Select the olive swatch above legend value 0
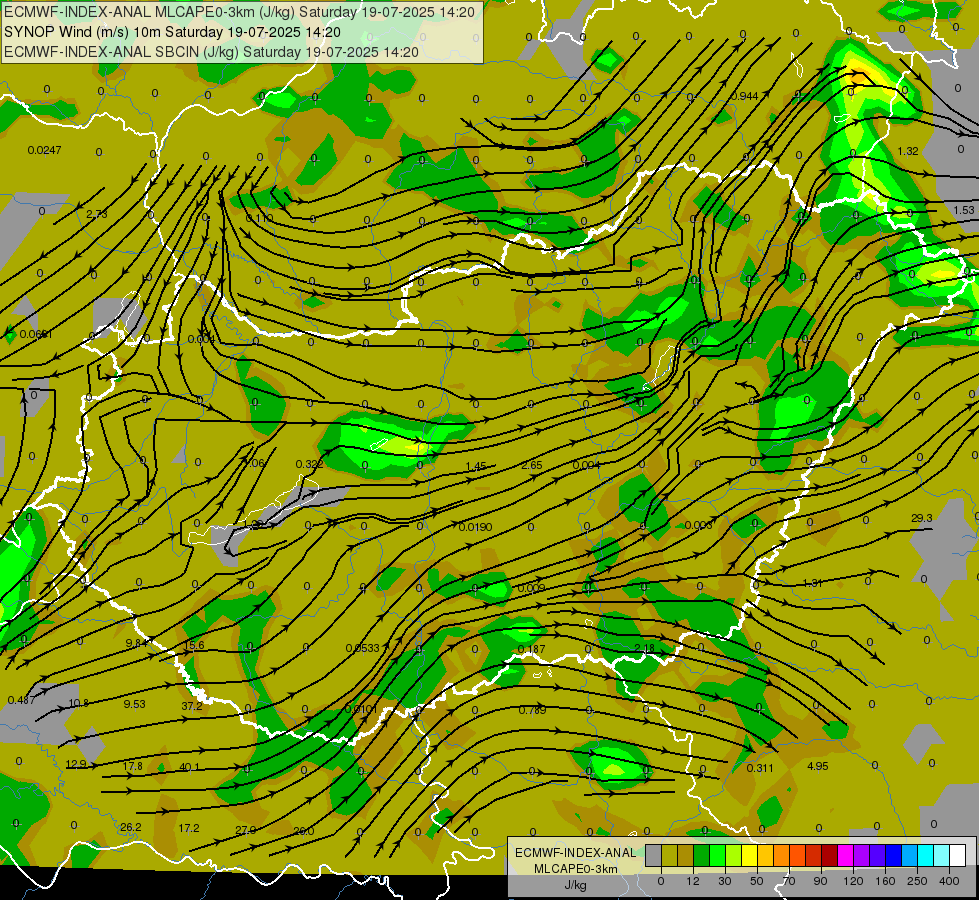Viewport: 979px width, 900px height. 669,856
